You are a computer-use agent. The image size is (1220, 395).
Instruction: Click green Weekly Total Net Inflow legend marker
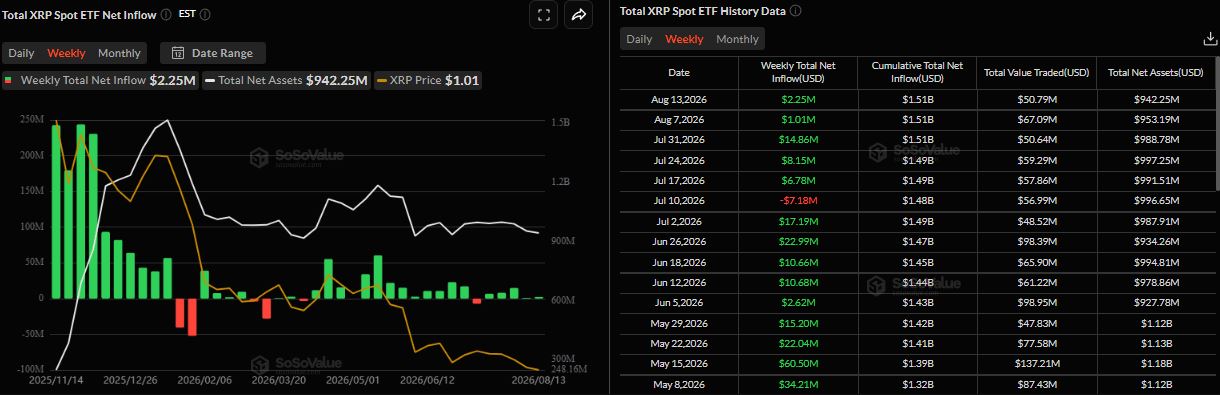coord(9,80)
